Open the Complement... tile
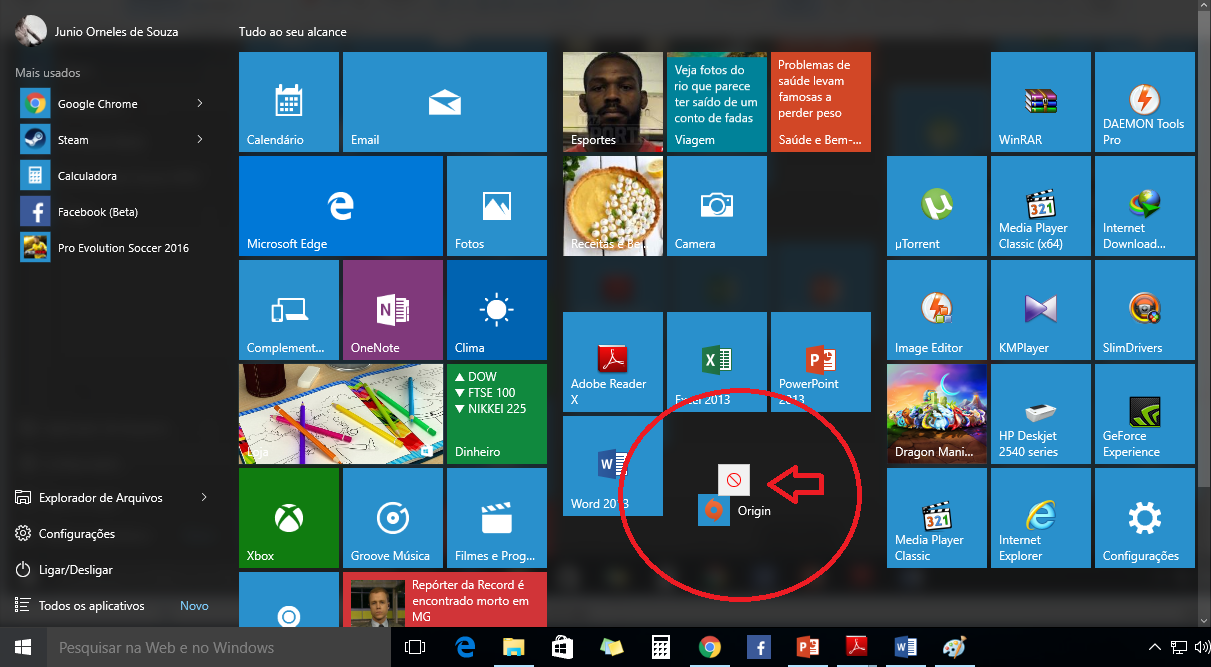The image size is (1211, 667). pos(289,309)
